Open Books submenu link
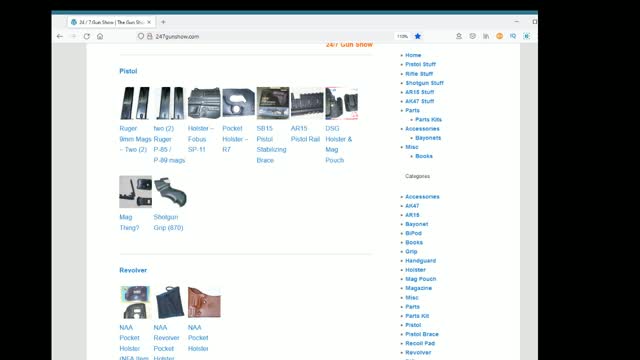This screenshot has height=360, width=640. click(424, 156)
